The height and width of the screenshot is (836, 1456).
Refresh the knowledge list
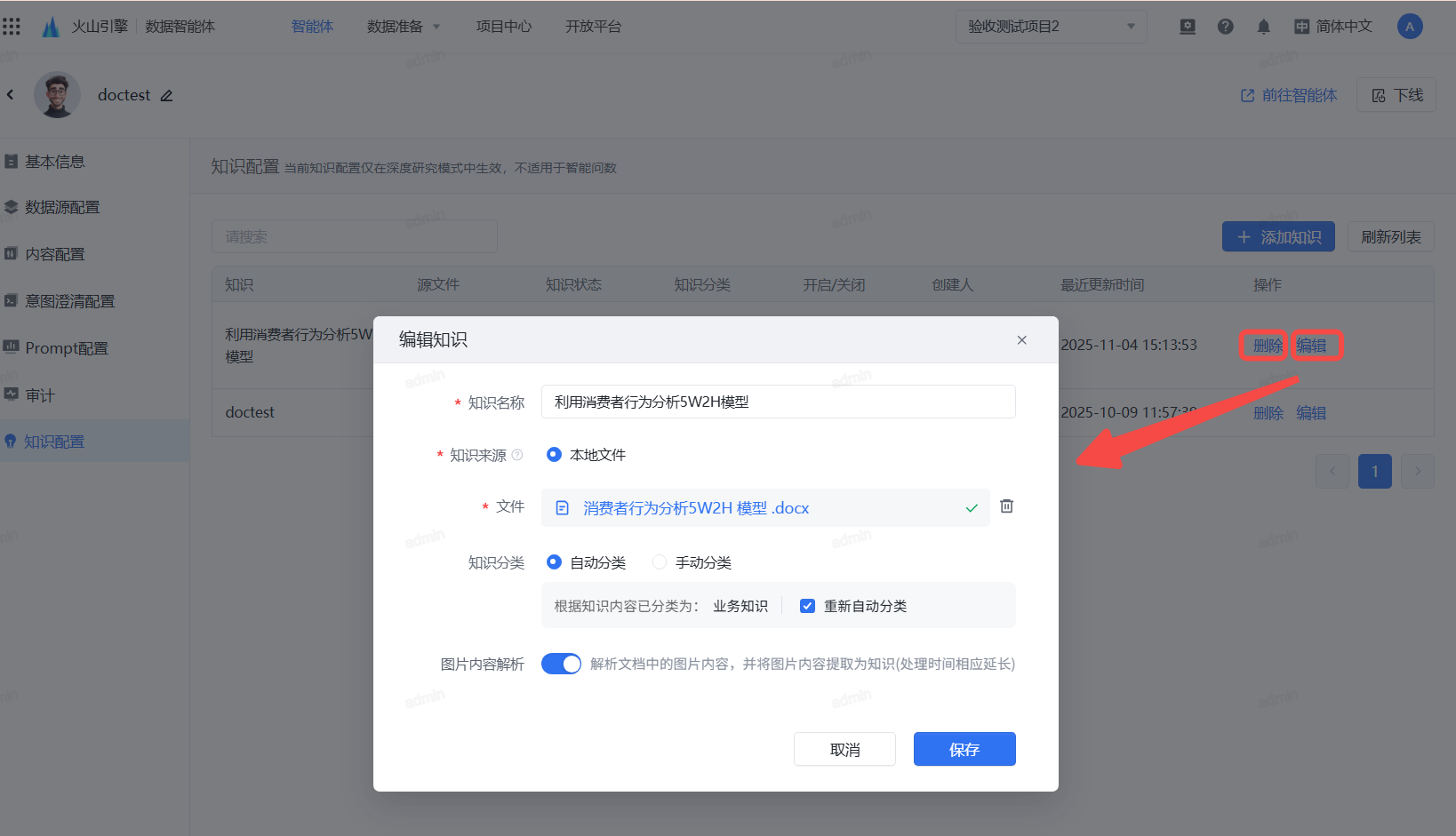pyautogui.click(x=1391, y=237)
